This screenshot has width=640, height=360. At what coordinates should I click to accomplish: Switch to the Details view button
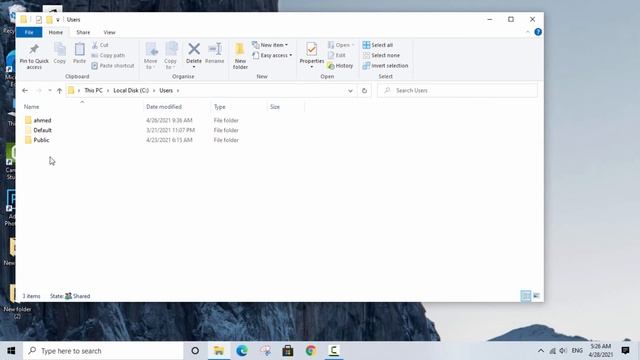click(526, 296)
